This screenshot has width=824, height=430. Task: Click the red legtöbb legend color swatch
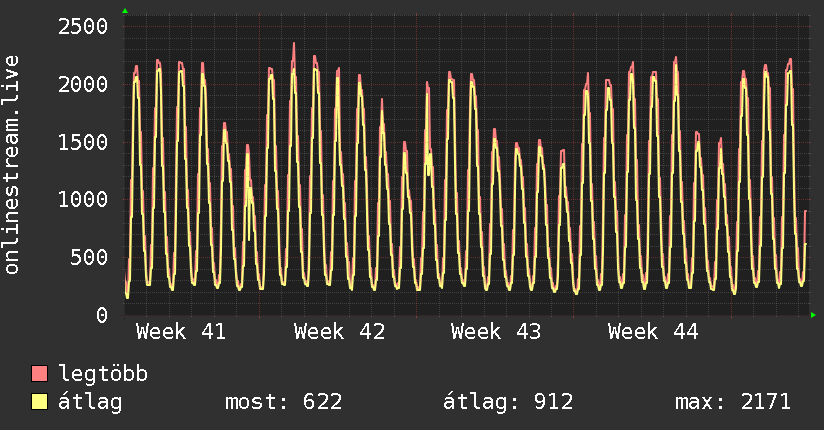pos(39,375)
